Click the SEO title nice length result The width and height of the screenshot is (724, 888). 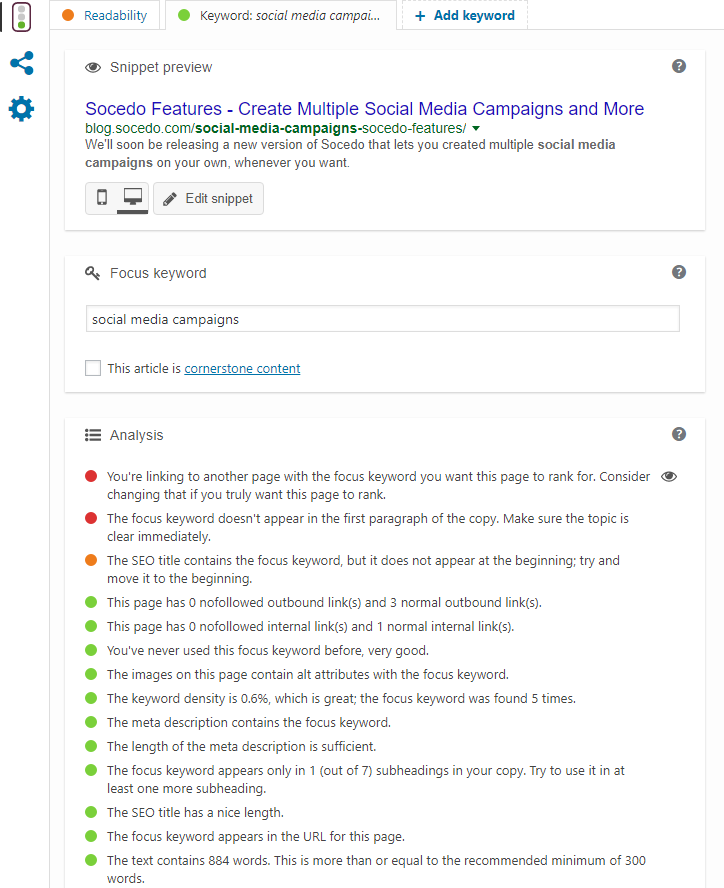coord(195,813)
